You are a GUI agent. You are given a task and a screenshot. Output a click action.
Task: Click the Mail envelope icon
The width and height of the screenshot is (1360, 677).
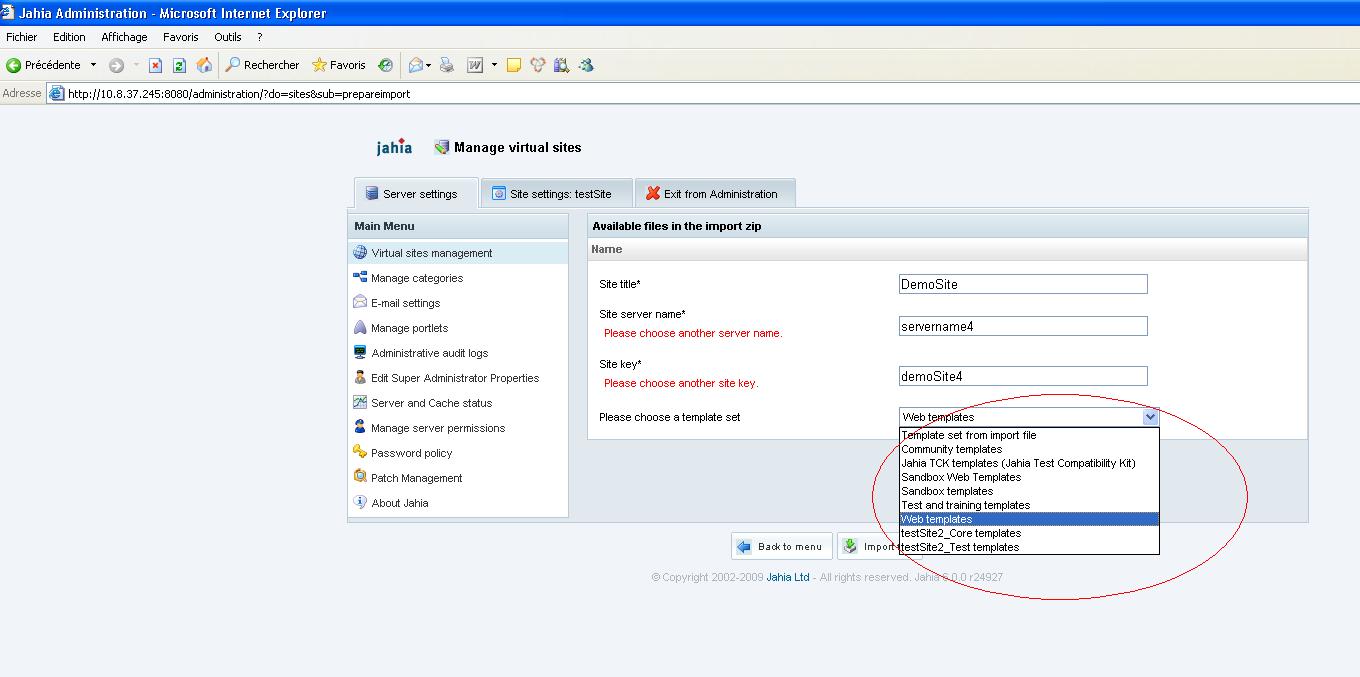[415, 65]
